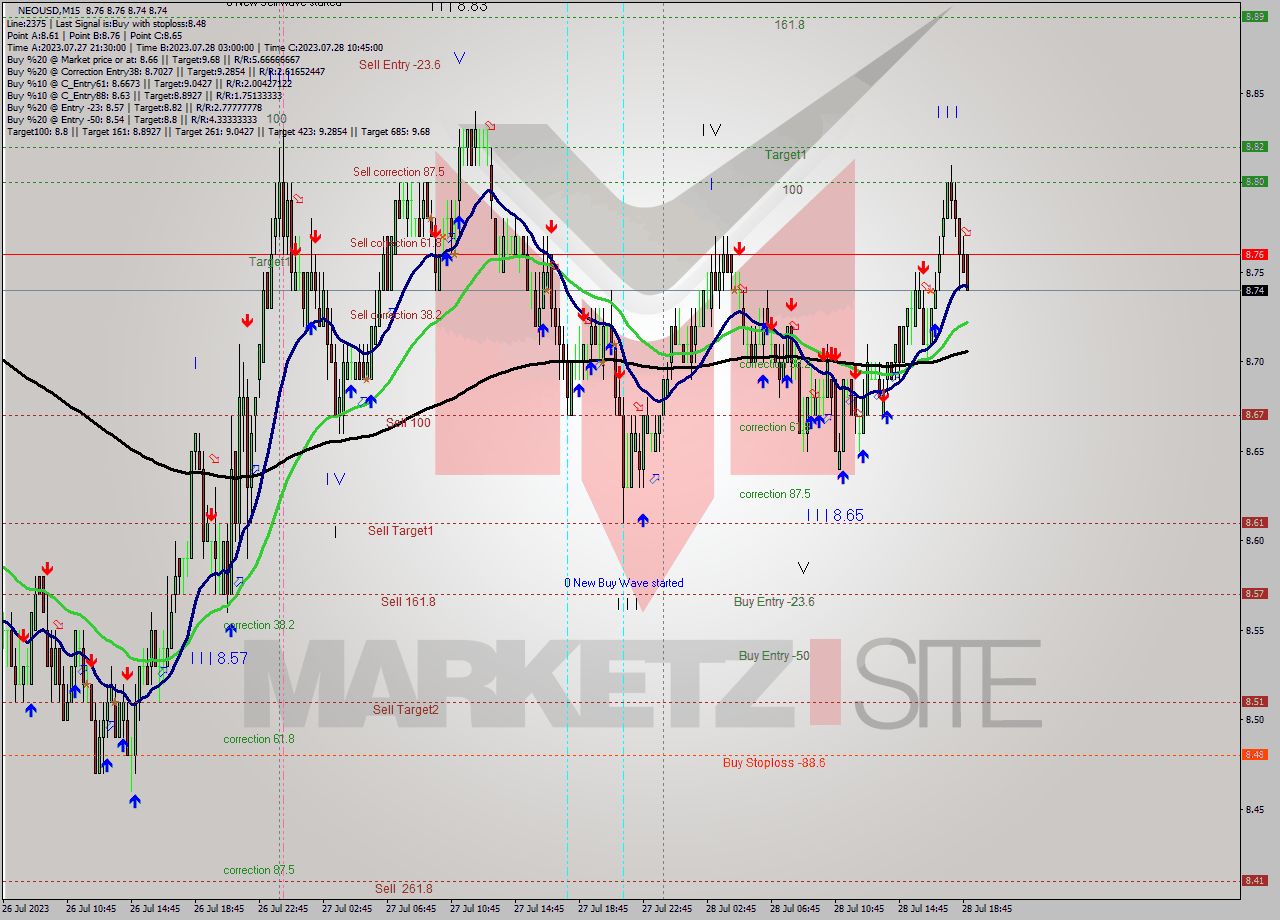The image size is (1280, 920).
Task: Click the '26 Jul 22:45' time label
Action: (284, 909)
